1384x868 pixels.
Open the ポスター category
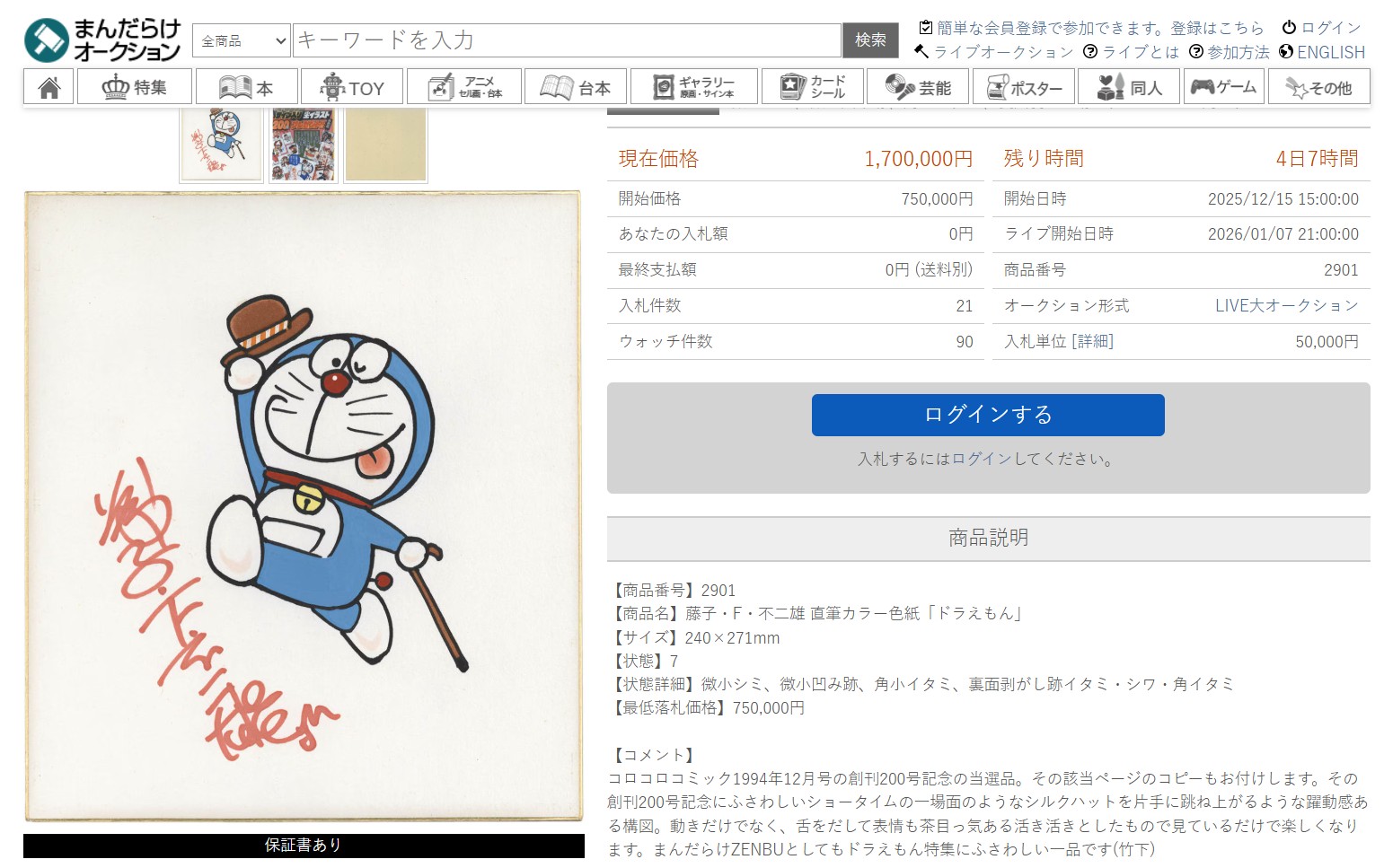pos(1024,87)
